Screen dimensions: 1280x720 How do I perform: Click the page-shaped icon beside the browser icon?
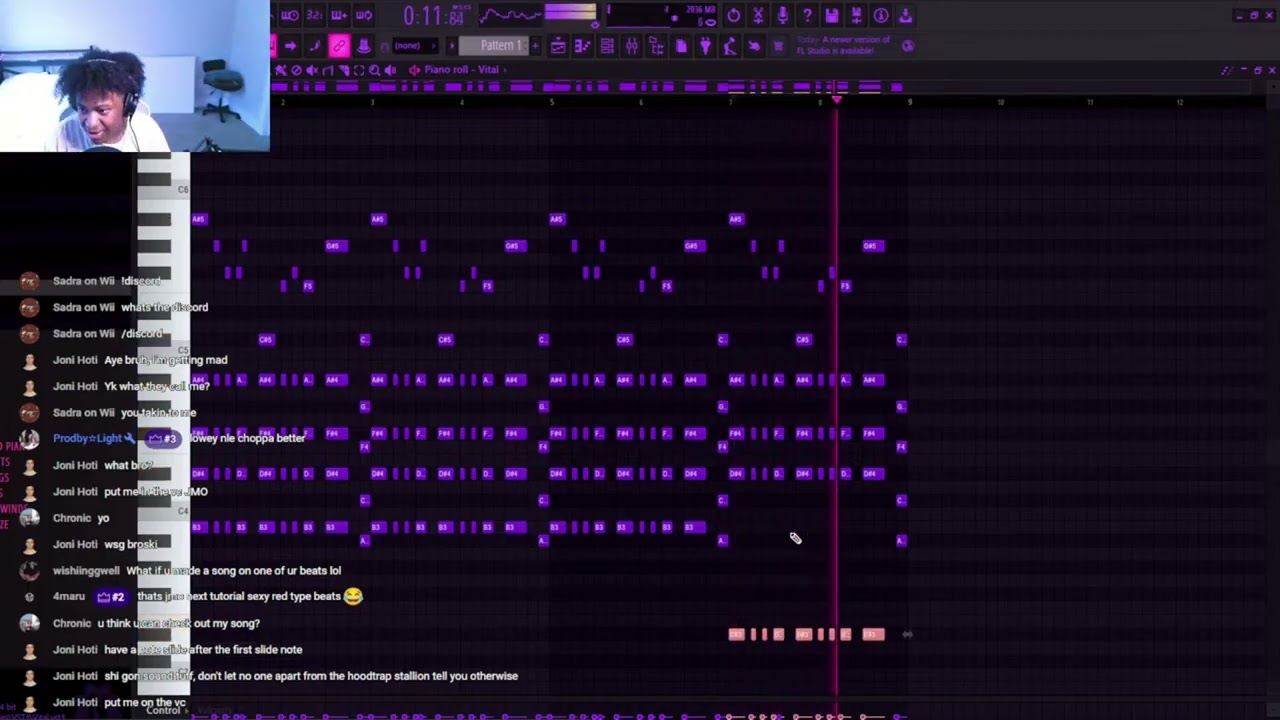[680, 46]
